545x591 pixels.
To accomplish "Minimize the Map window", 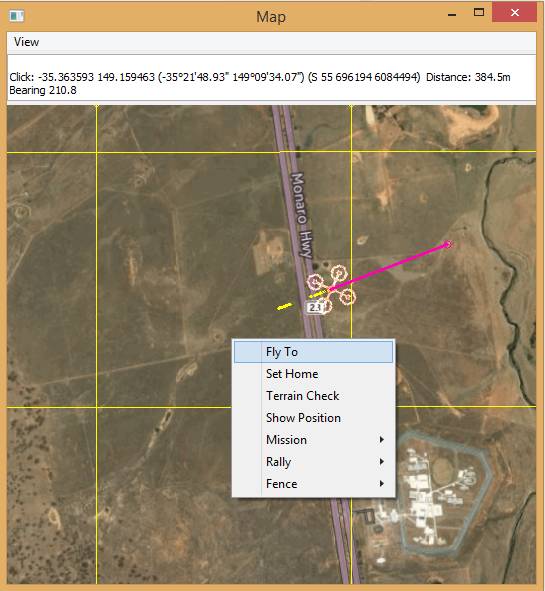I will 452,14.
